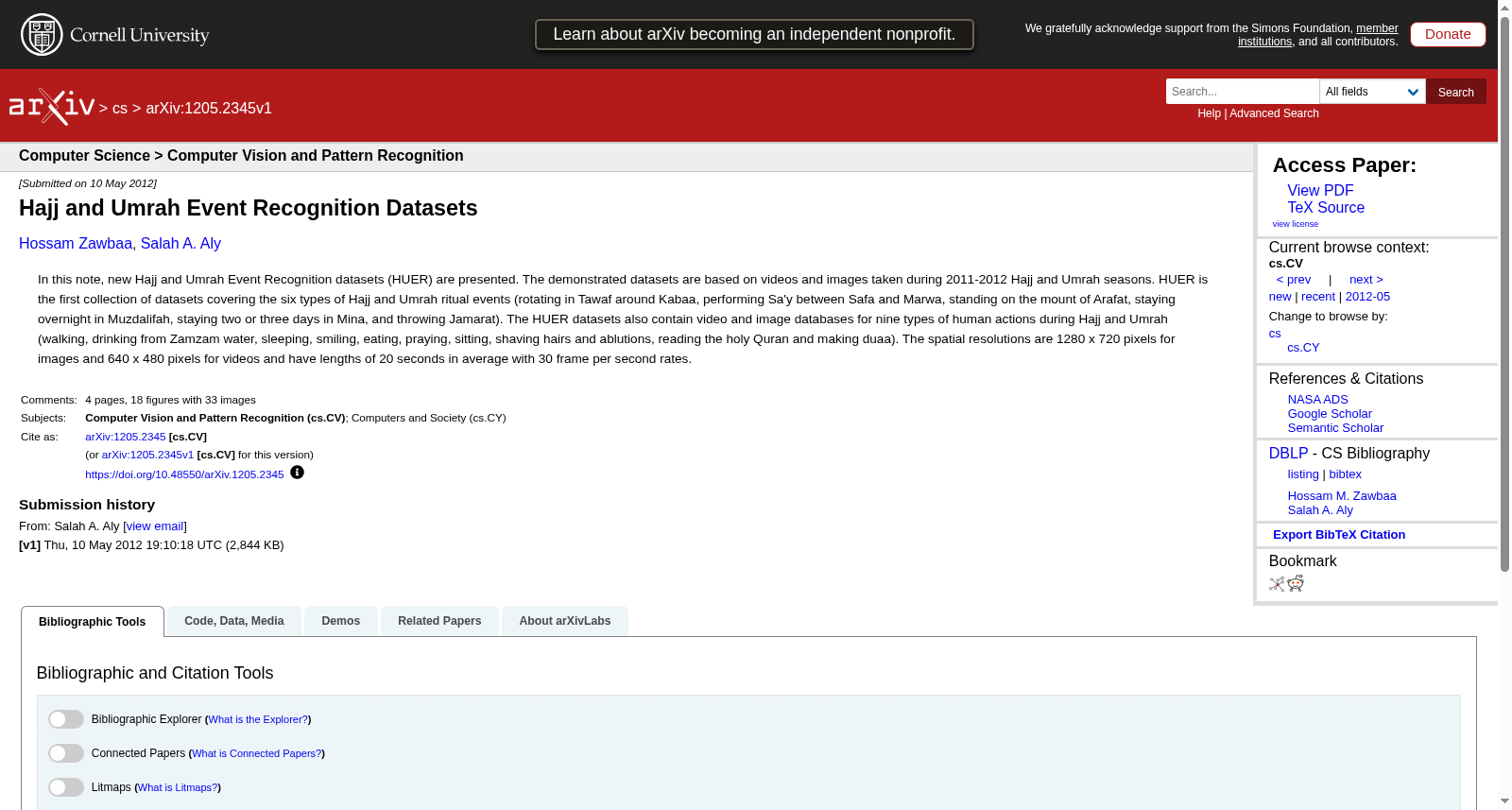Open the arXiv logo home link
Viewport: 1512px width, 810px height.
tap(52, 107)
